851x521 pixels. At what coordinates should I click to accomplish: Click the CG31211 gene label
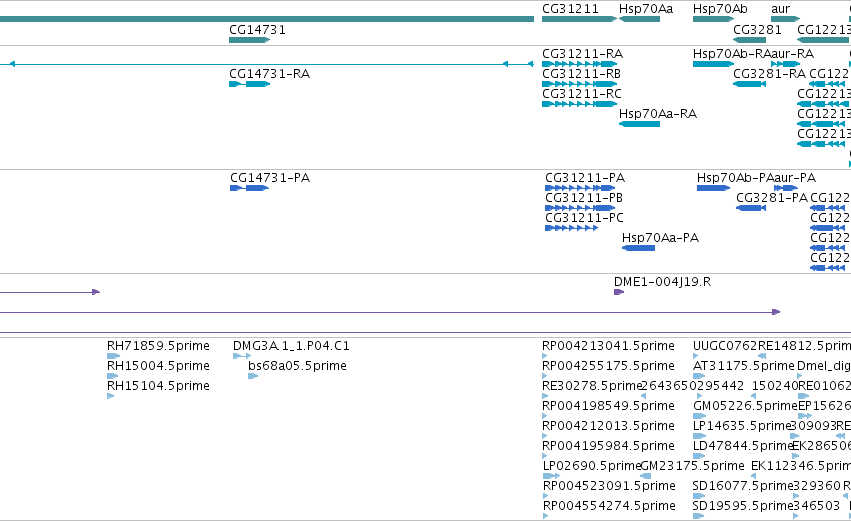coord(570,9)
